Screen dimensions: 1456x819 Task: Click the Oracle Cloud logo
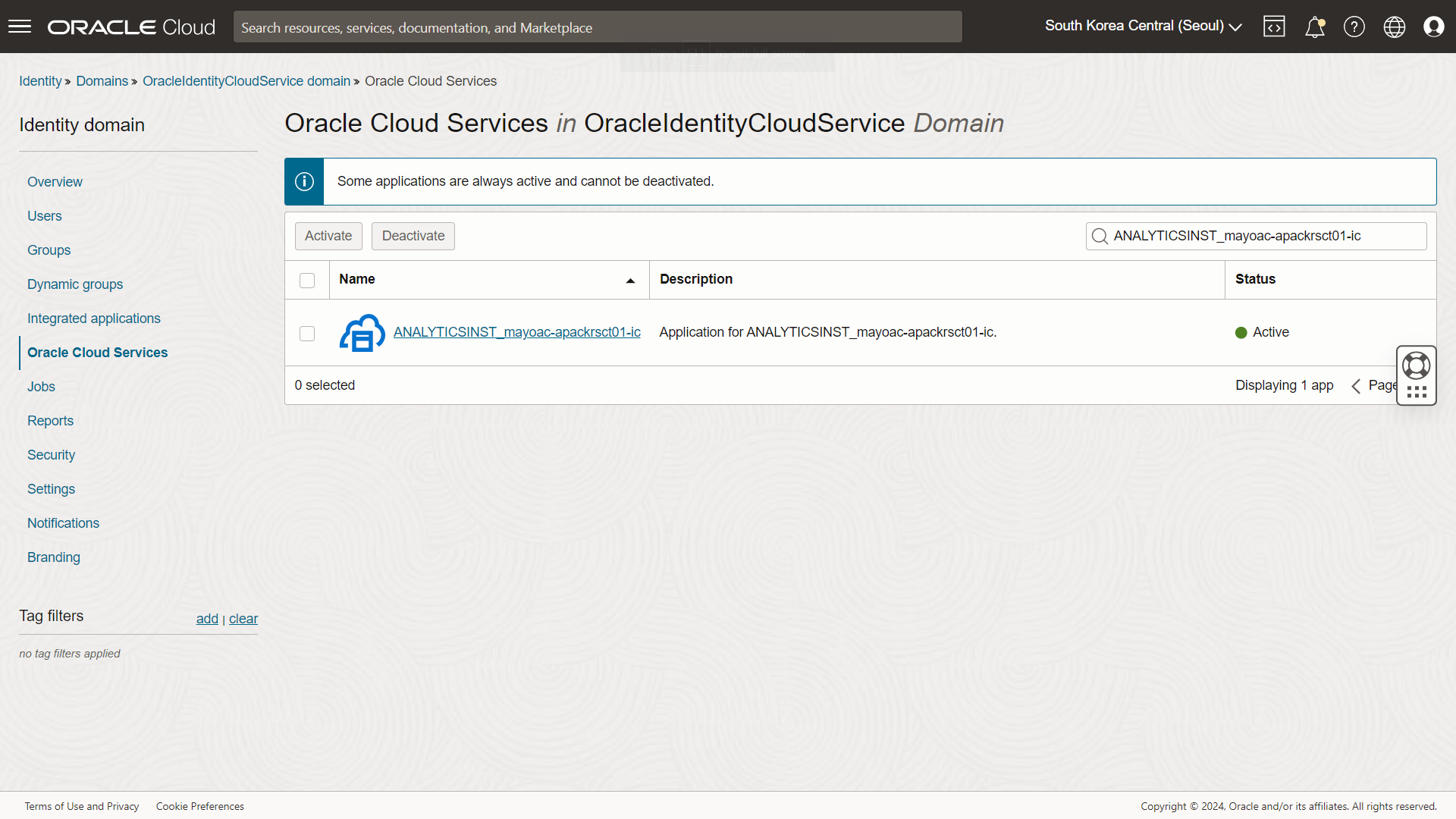coord(130,27)
